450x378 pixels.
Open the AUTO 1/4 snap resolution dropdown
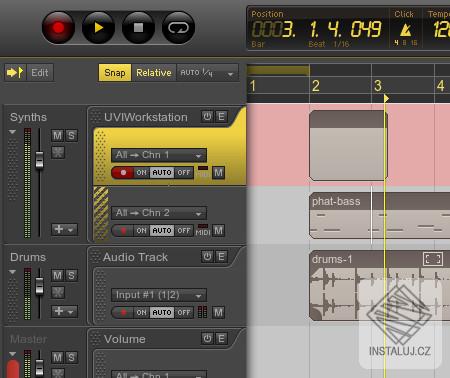(x=208, y=73)
